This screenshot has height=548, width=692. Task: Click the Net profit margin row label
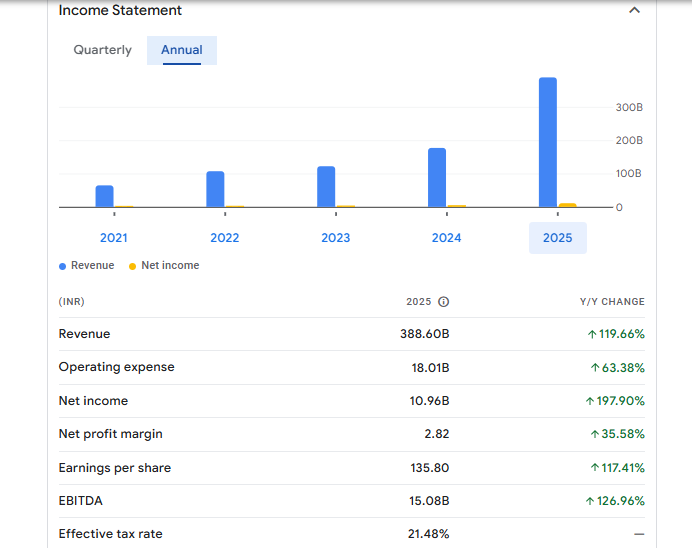[x=110, y=434]
